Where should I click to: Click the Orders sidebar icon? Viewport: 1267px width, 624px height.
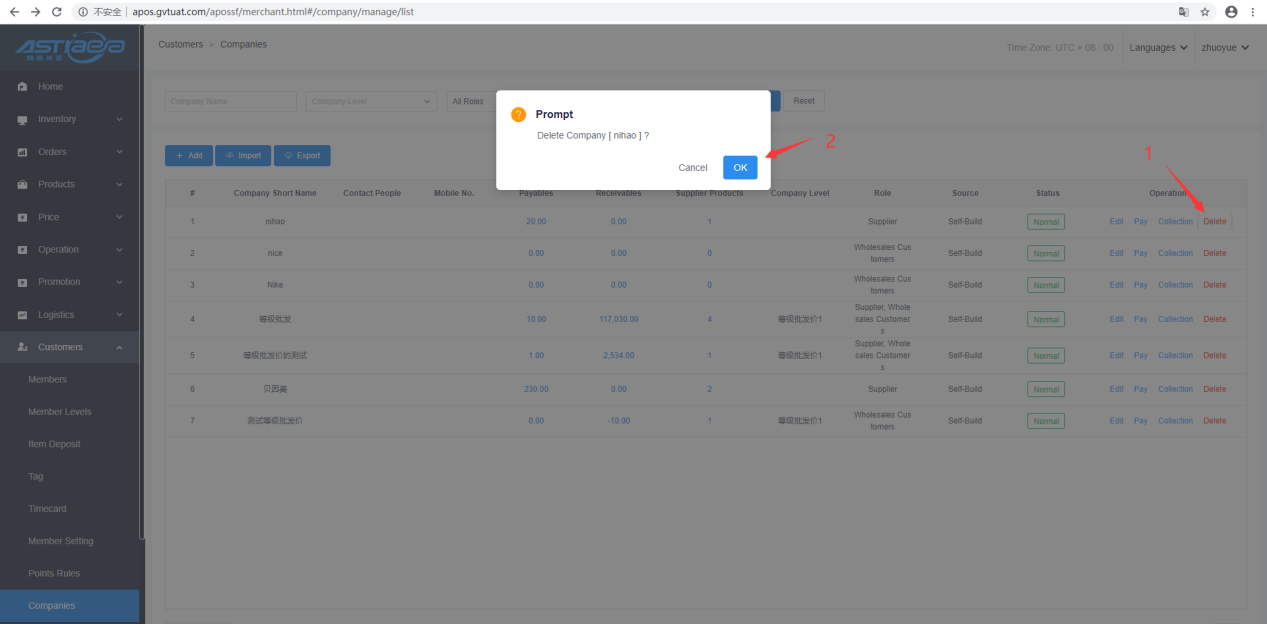(x=22, y=152)
